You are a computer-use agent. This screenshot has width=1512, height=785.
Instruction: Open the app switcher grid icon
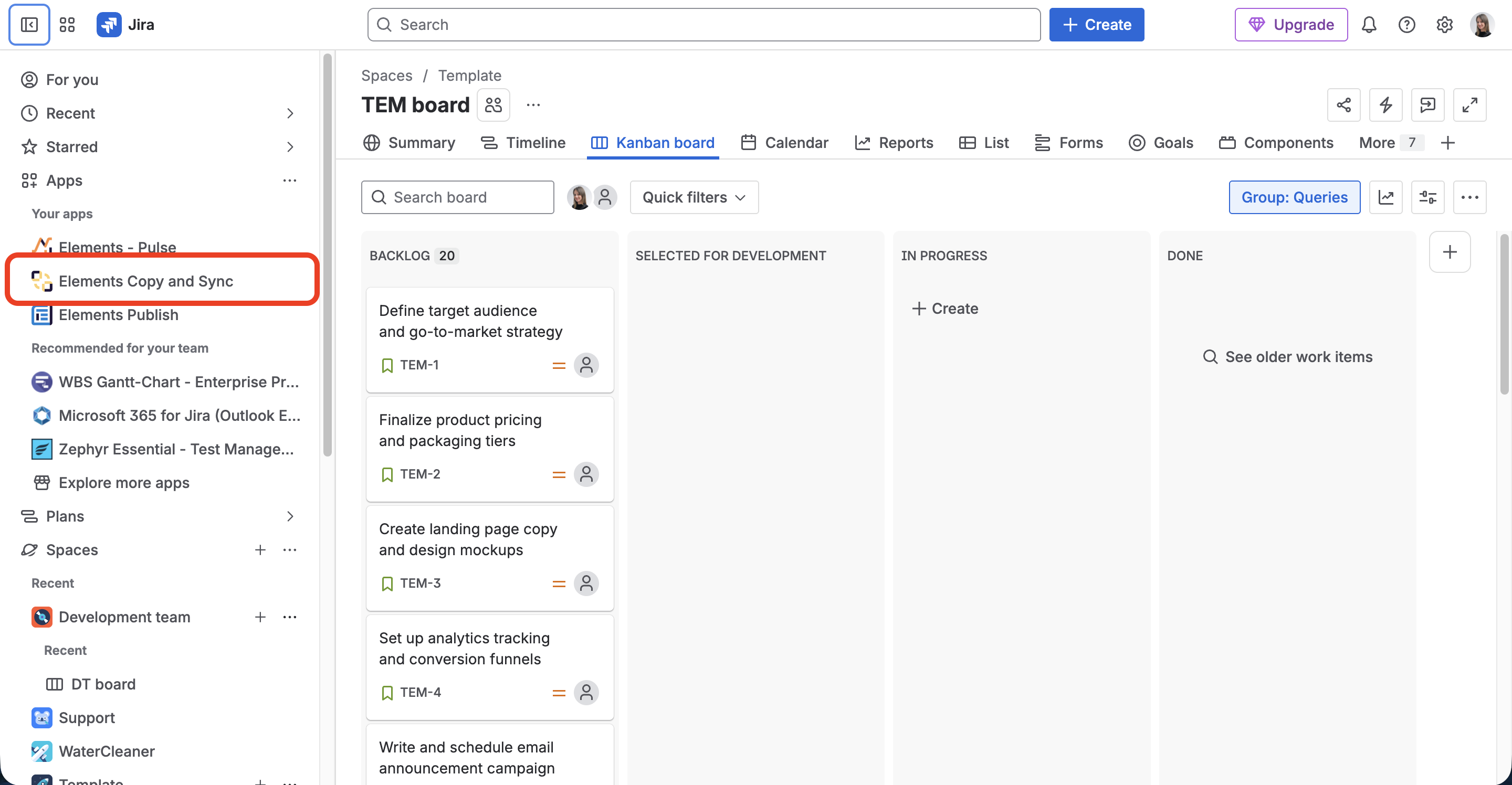click(x=68, y=25)
